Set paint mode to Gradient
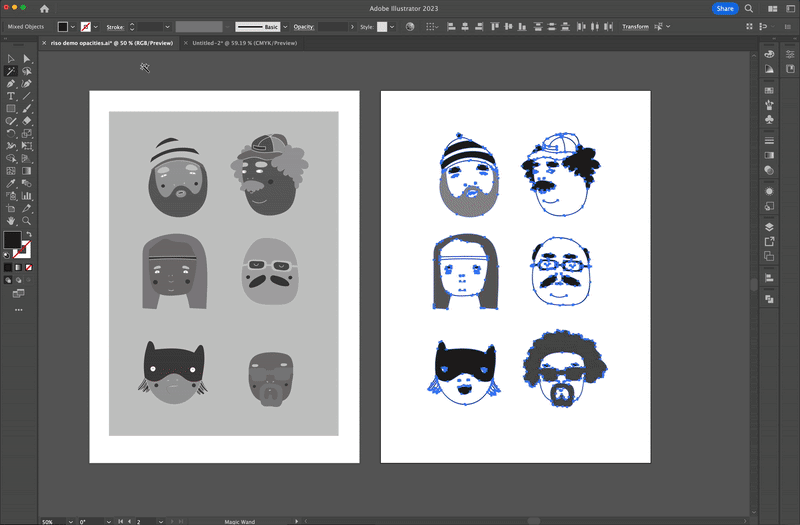The width and height of the screenshot is (800, 525). pyautogui.click(x=18, y=267)
